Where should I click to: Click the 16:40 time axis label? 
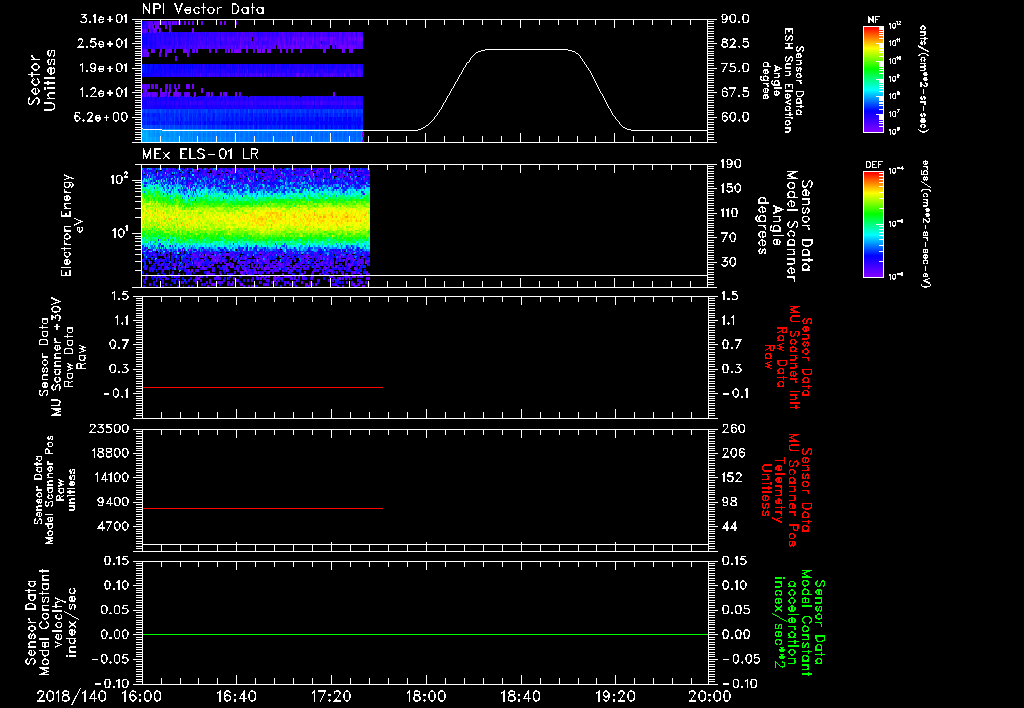tap(236, 696)
